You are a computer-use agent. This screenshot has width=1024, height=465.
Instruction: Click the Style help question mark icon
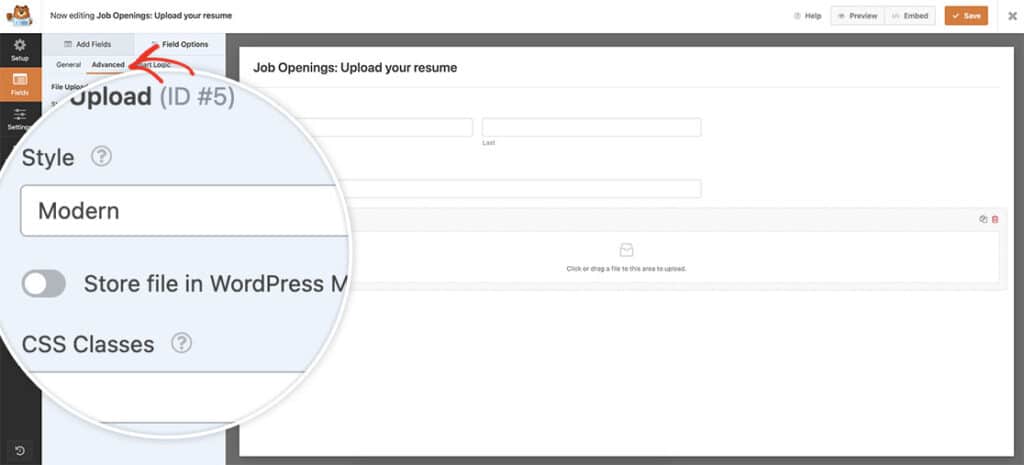101,157
